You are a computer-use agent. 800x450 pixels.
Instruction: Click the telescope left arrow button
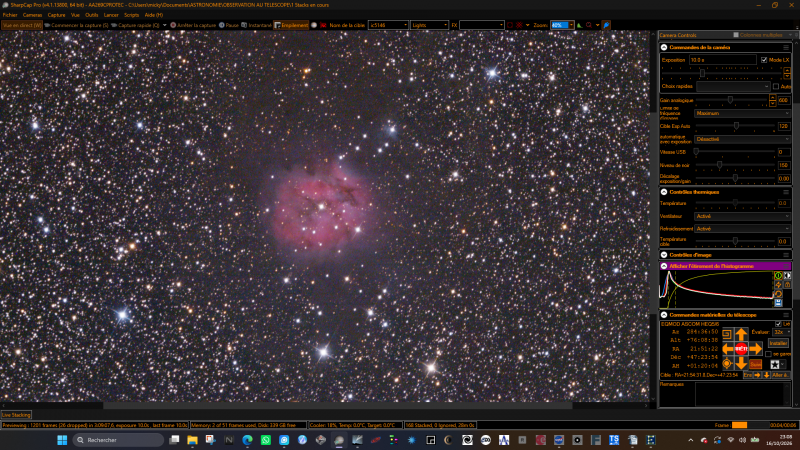728,349
